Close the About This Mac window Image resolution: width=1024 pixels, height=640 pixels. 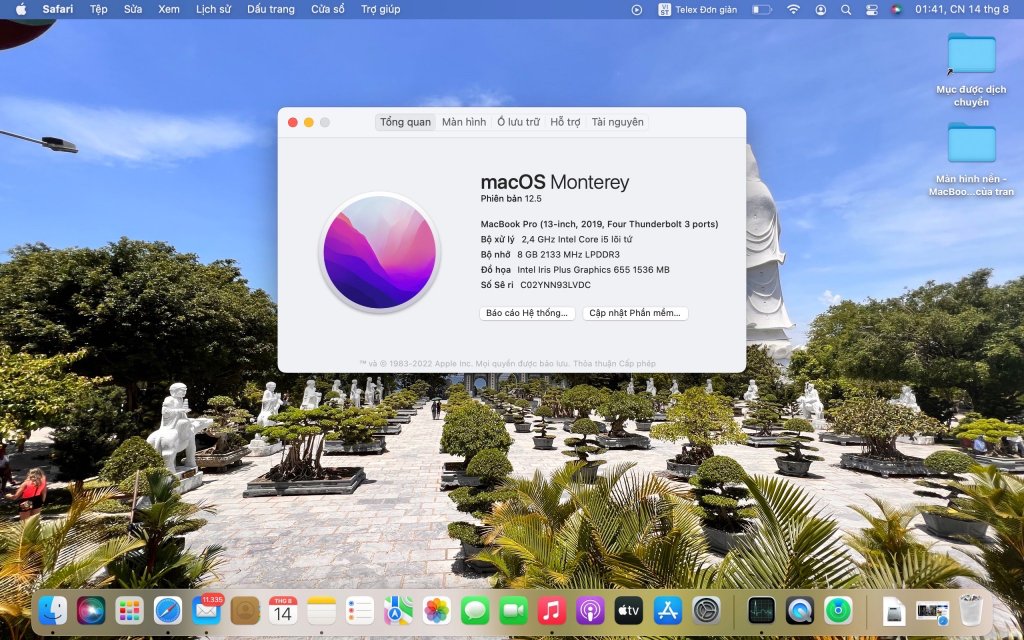pos(293,122)
